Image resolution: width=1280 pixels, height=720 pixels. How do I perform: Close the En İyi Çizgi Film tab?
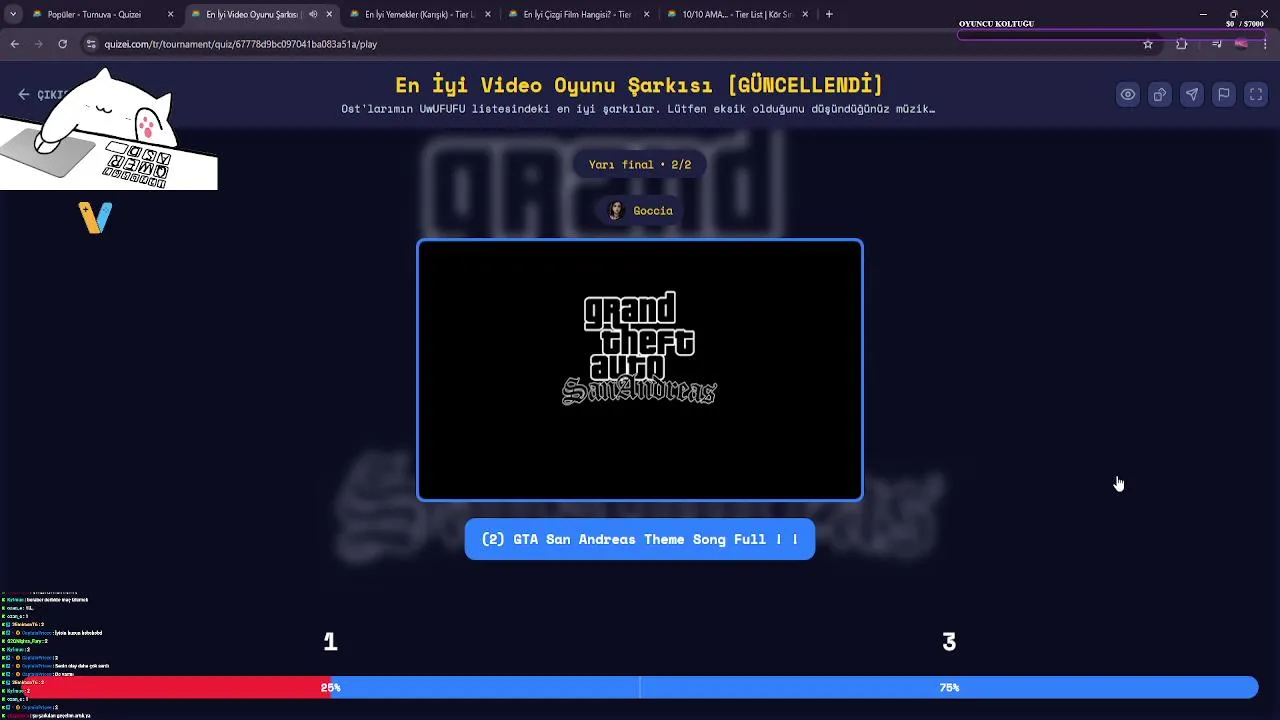(x=646, y=15)
